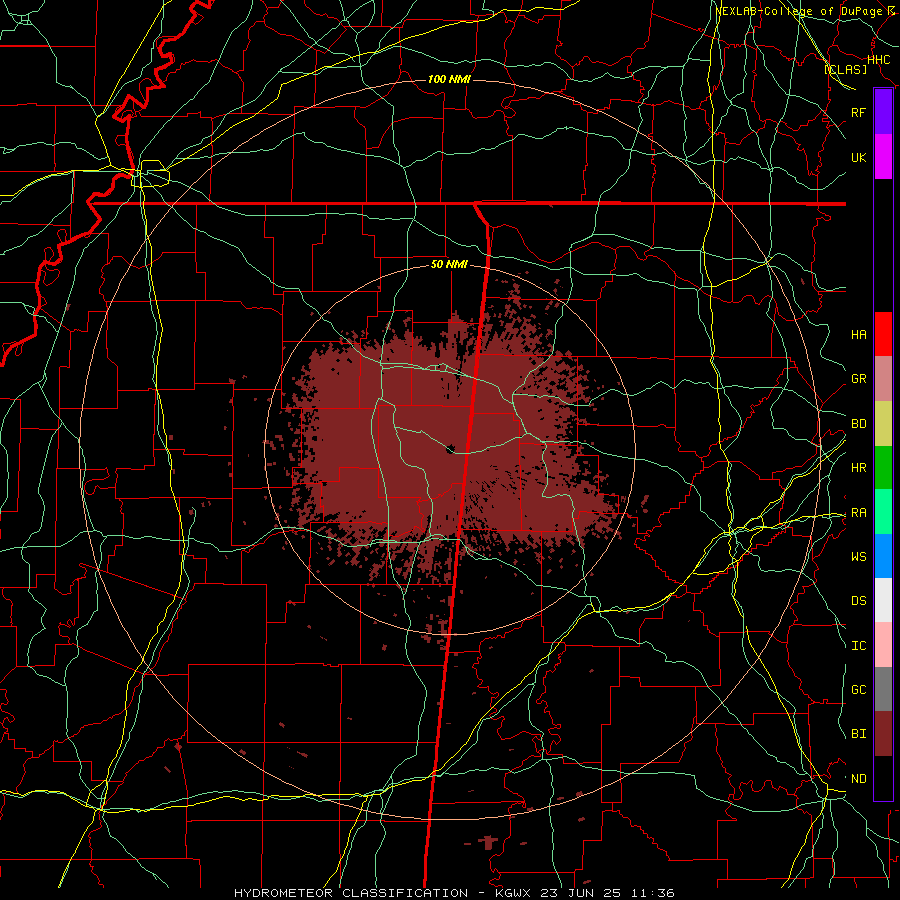Click the HA red legend color swatch
The image size is (900, 900).
pos(883,334)
